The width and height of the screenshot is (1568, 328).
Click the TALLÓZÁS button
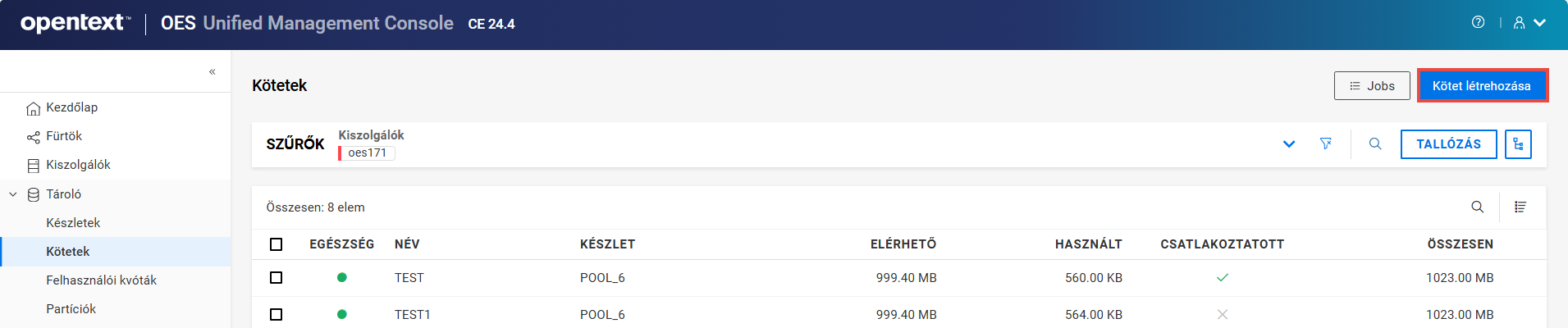pyautogui.click(x=1448, y=144)
